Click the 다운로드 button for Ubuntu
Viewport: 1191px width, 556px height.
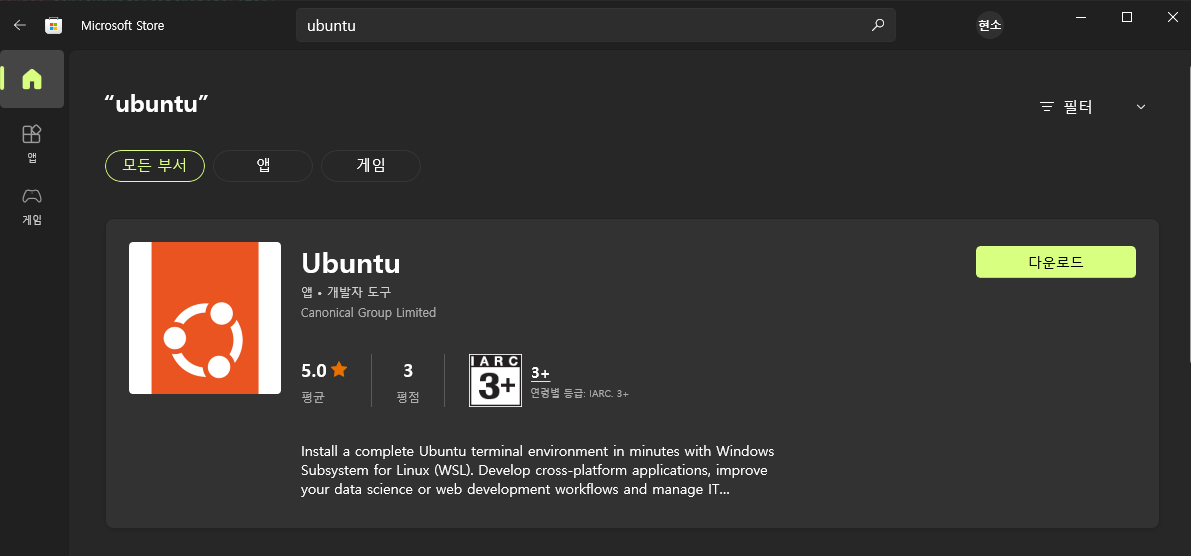click(x=1056, y=262)
